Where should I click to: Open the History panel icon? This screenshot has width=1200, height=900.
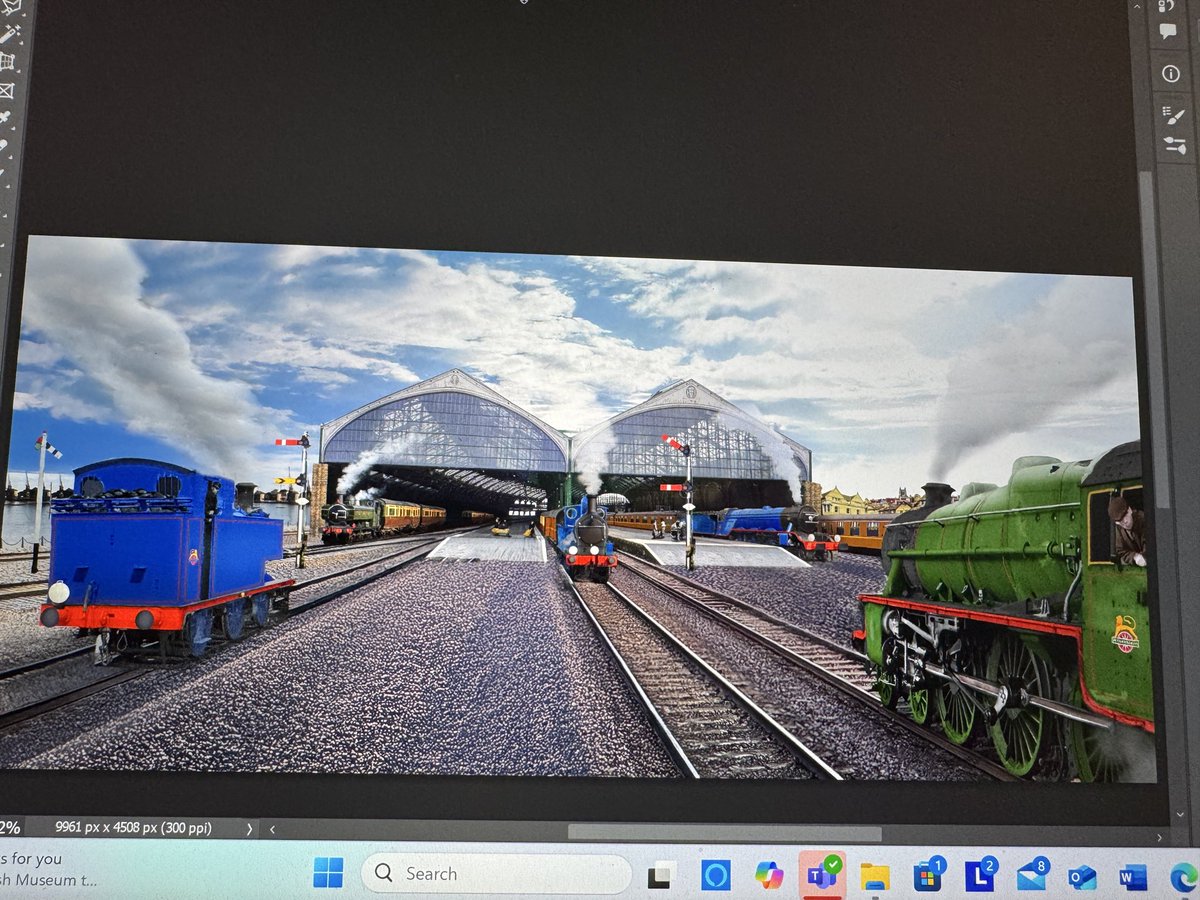[x=1165, y=4]
